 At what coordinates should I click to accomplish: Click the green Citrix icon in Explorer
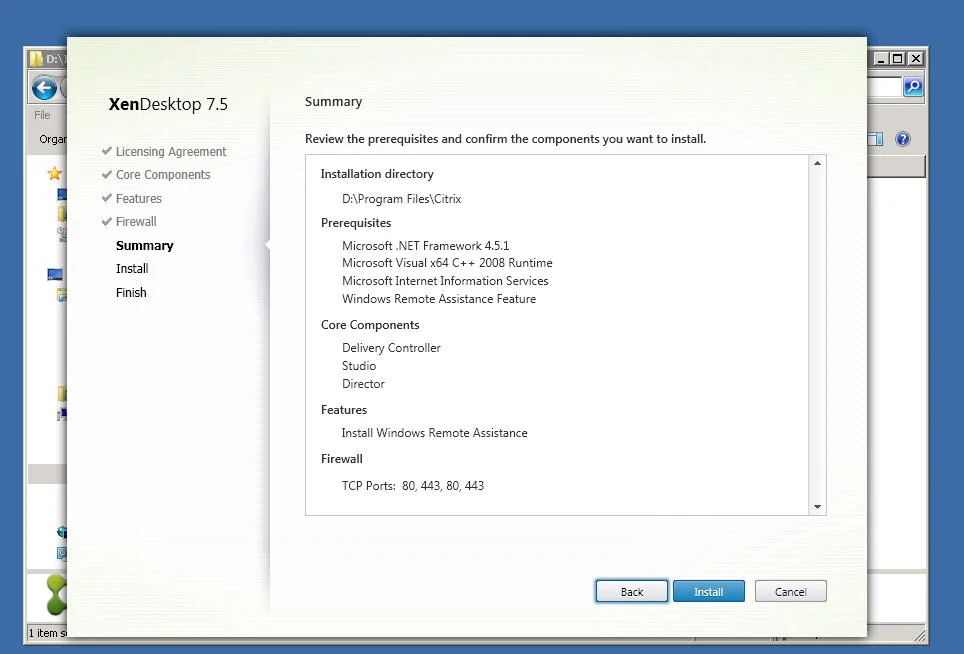tap(57, 594)
